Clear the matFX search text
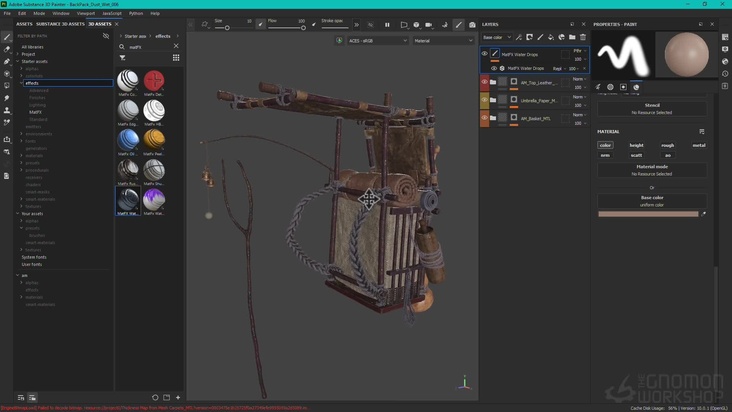 coord(176,46)
